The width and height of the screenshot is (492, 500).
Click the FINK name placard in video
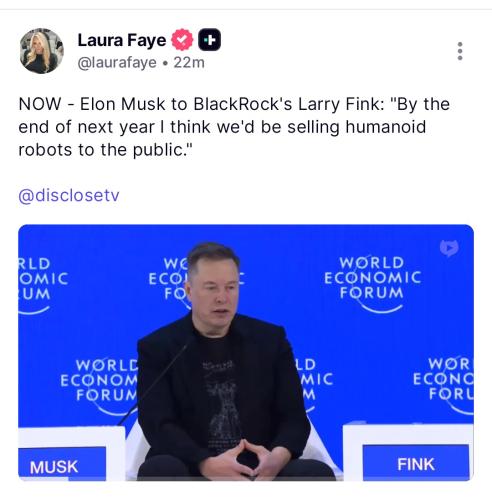click(x=416, y=464)
